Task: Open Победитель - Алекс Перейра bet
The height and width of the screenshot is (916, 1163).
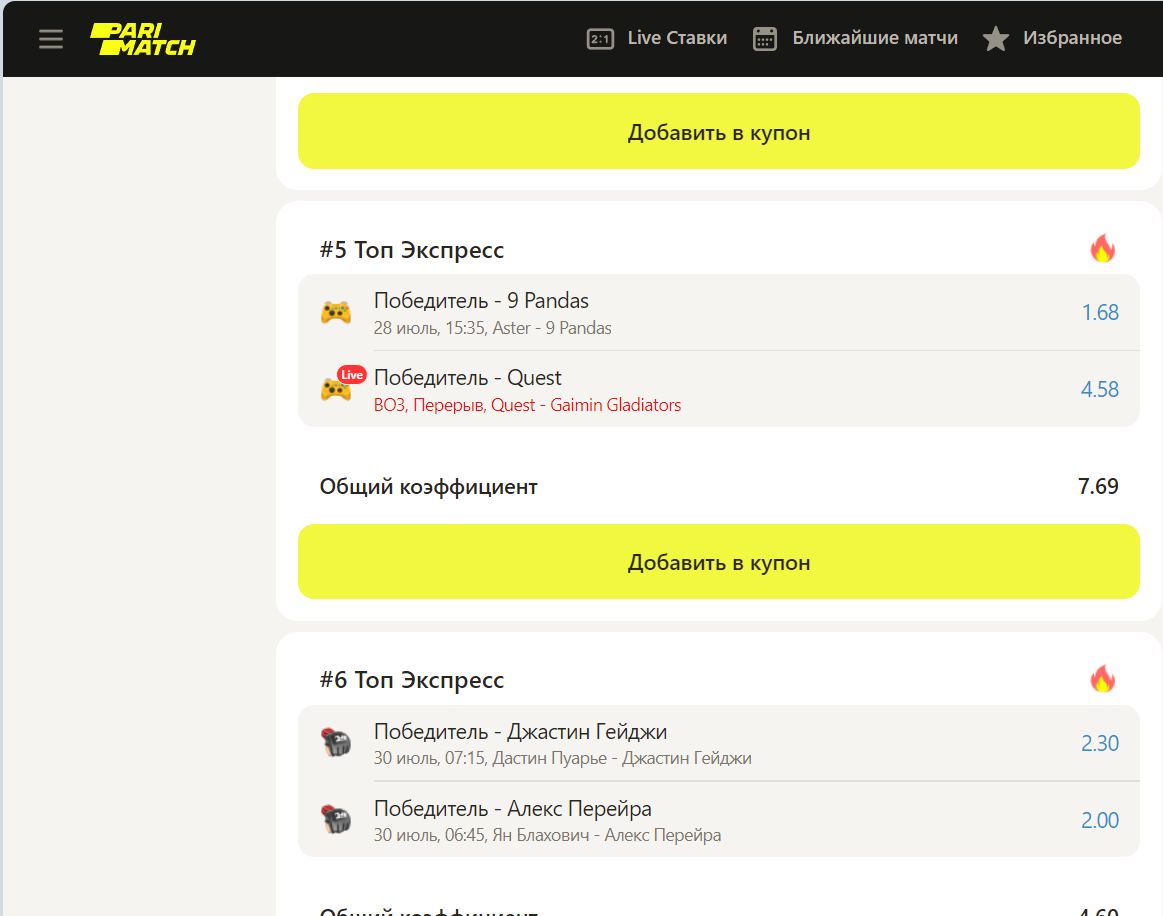Action: point(513,808)
